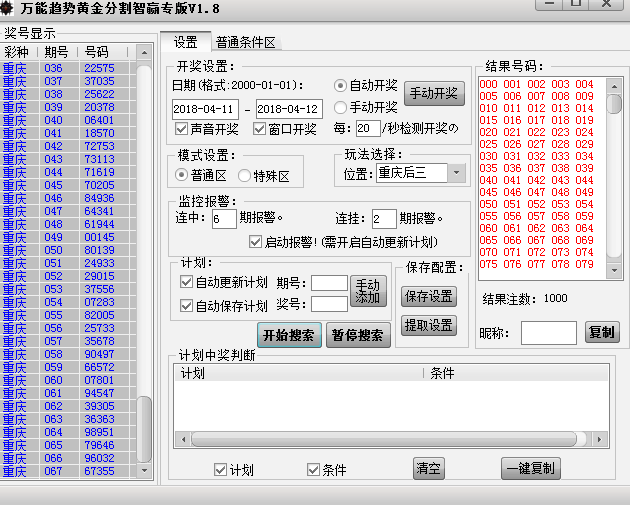
Task: Click the lottery list scrollbar thumb
Action: pos(144,429)
